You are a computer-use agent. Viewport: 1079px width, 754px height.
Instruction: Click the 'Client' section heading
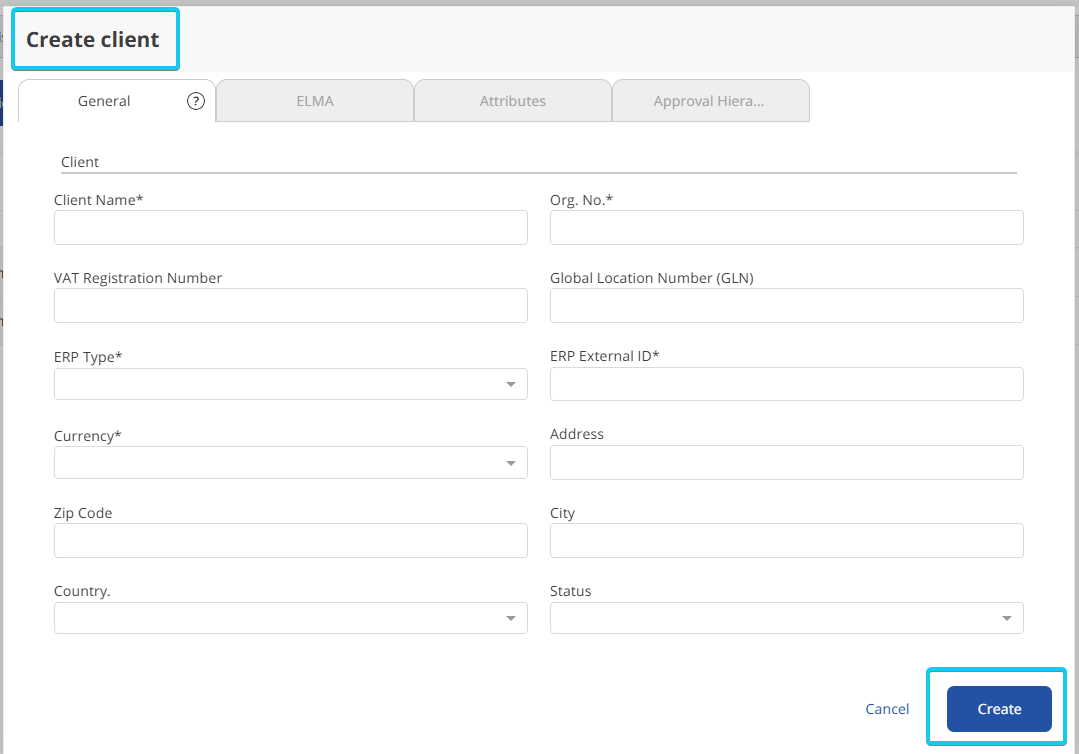[x=80, y=162]
